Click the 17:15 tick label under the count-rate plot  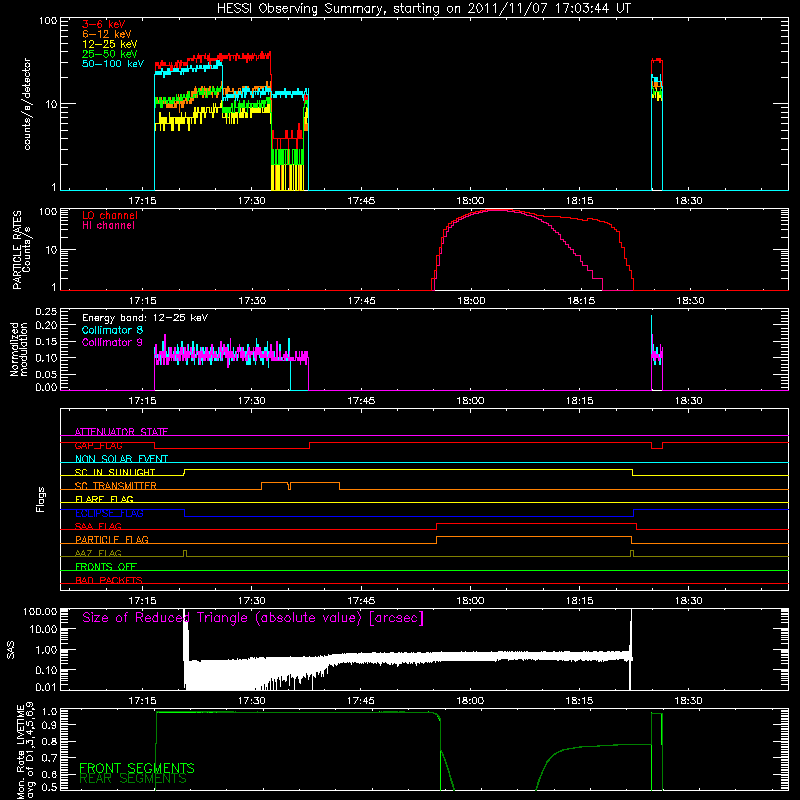(142, 201)
